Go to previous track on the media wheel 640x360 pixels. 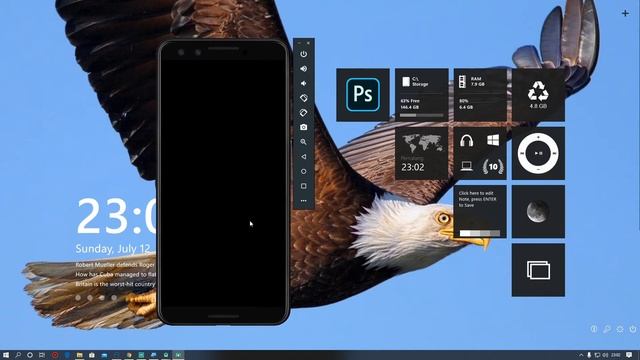(522, 153)
